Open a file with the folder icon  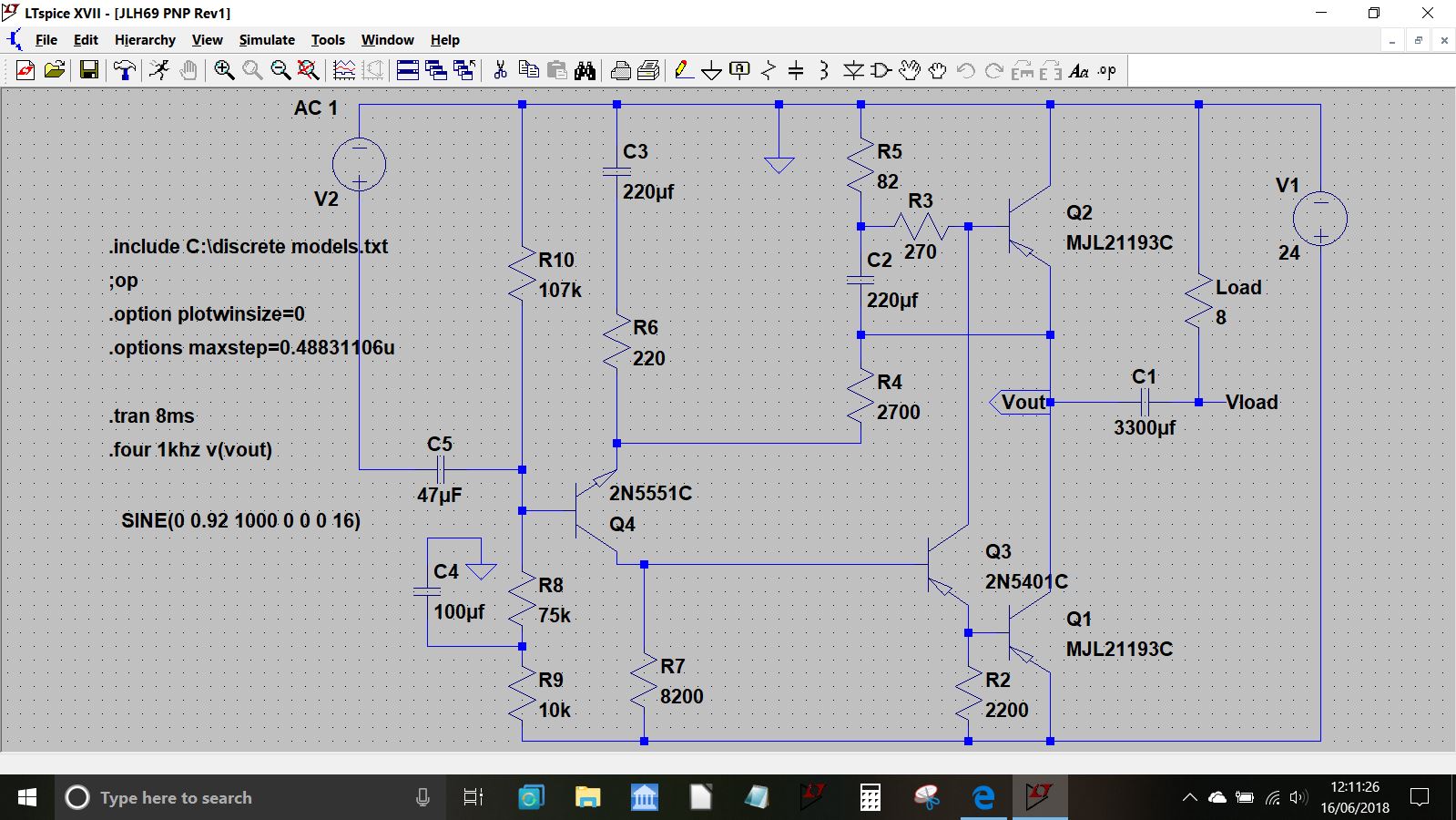click(55, 70)
